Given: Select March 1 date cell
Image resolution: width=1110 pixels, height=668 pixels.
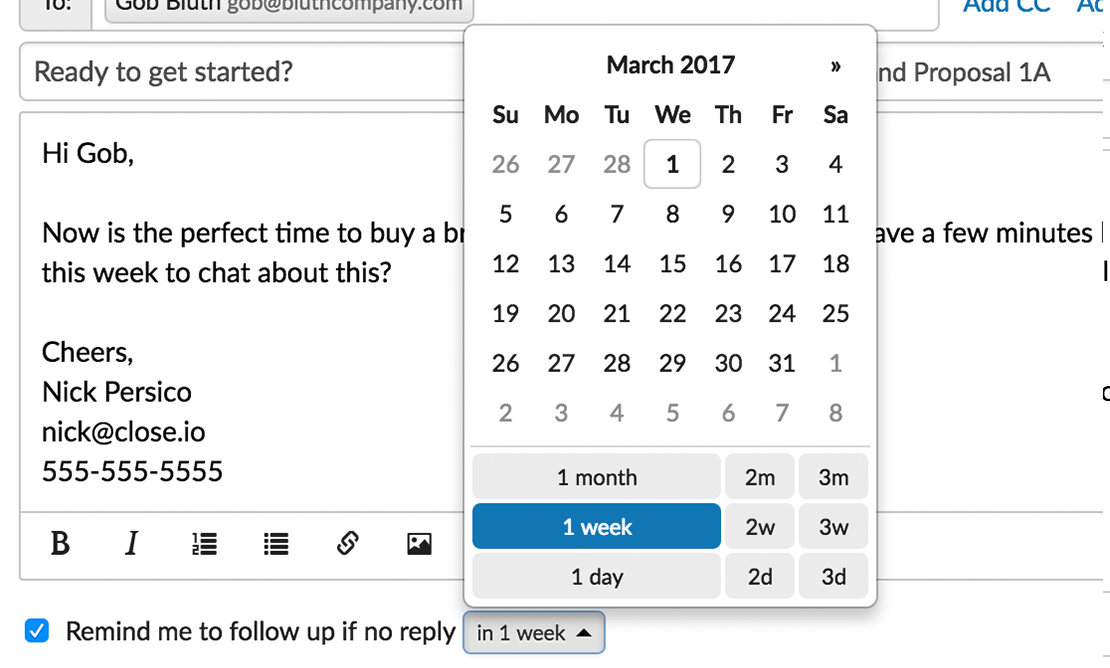Looking at the screenshot, I should tap(673, 164).
